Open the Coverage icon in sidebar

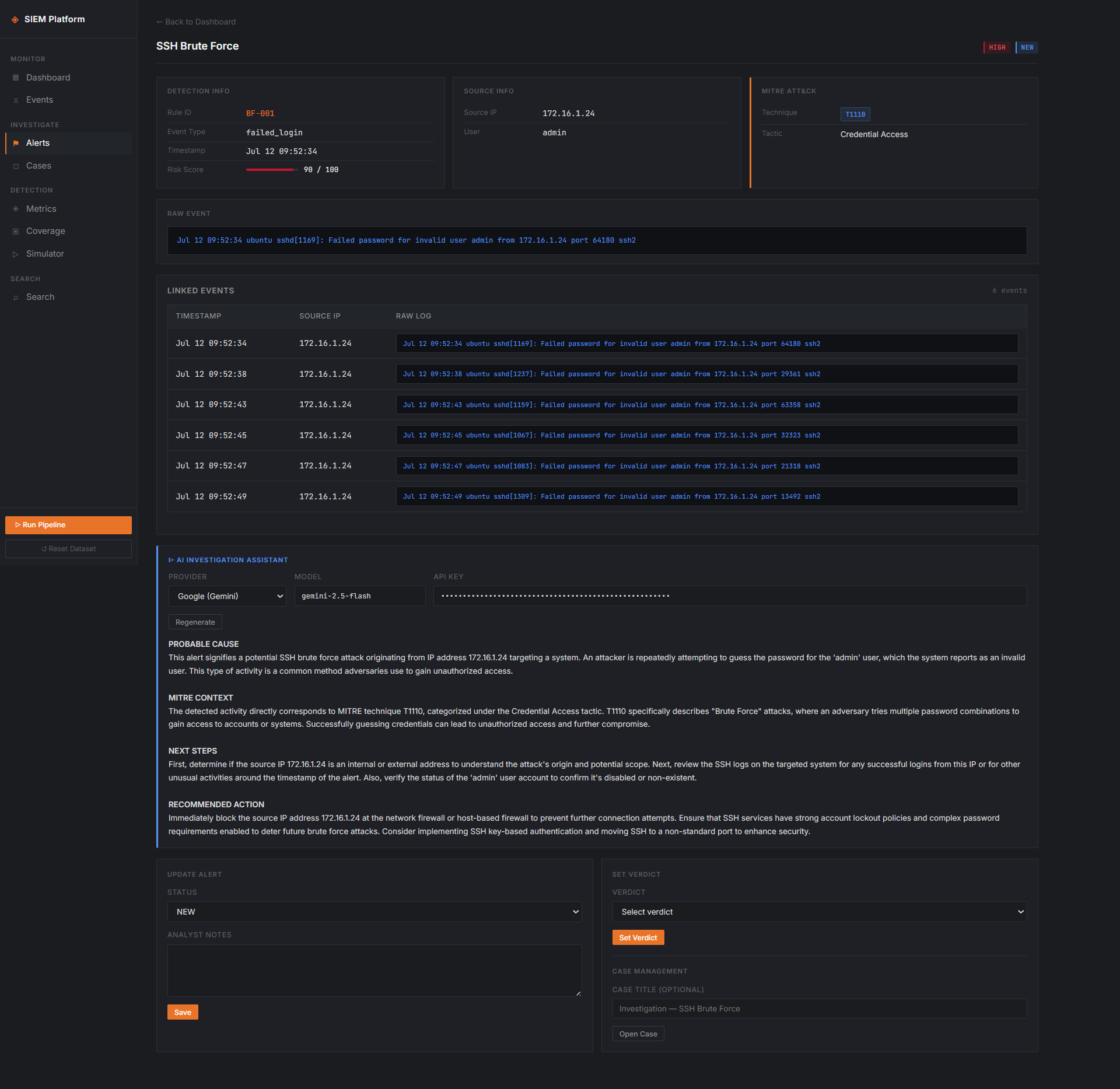click(16, 232)
